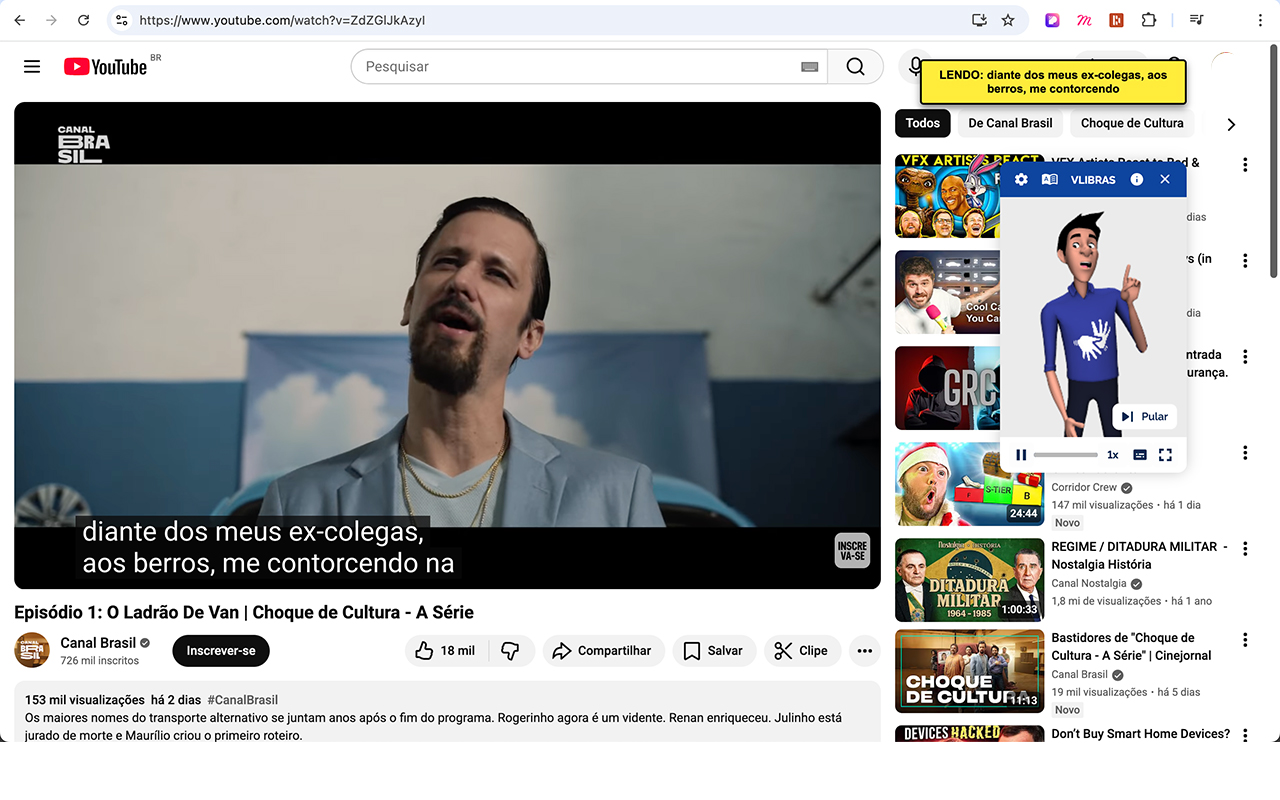Reload the browser page

click(x=84, y=20)
